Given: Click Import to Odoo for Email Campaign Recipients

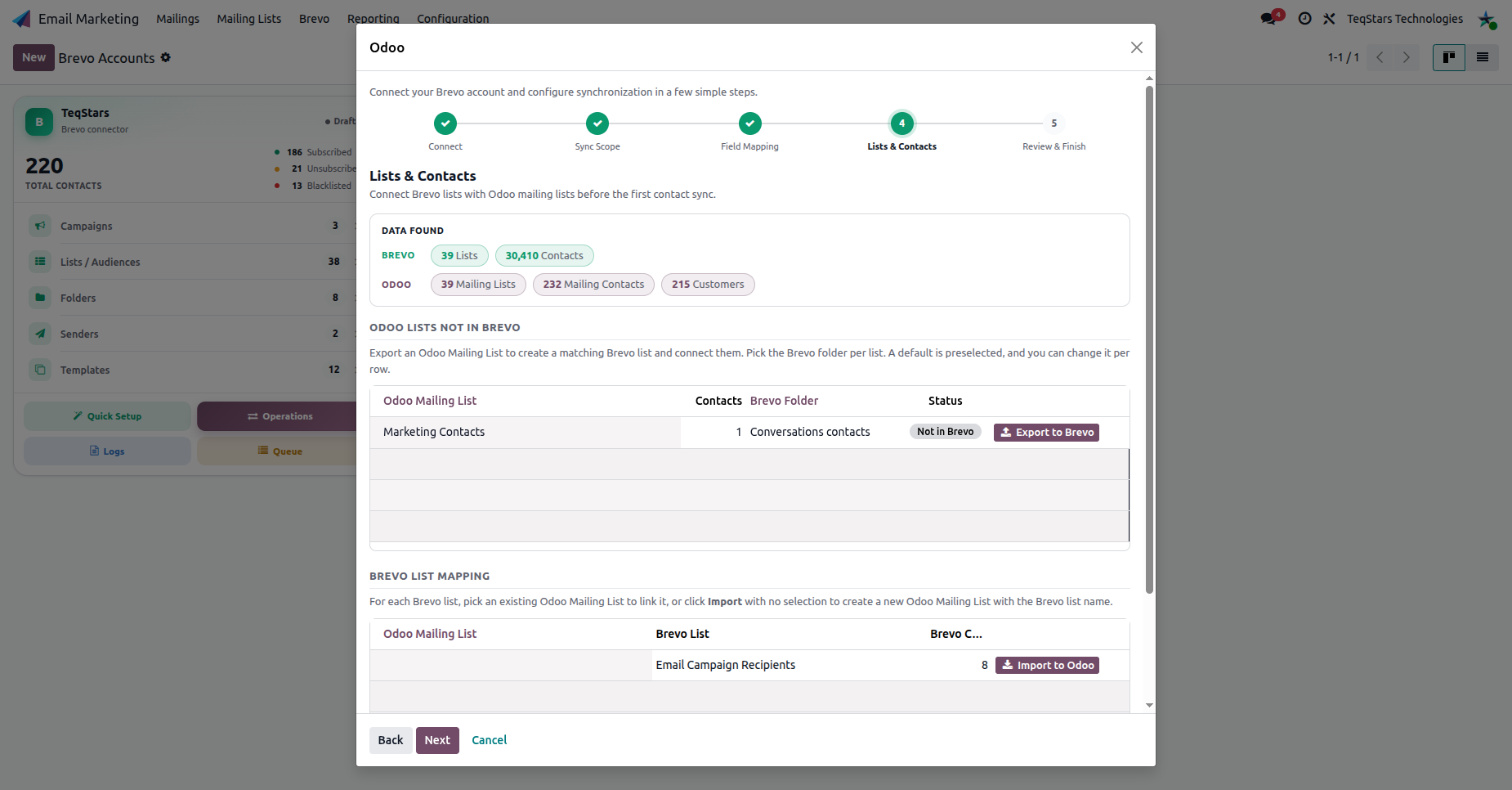Looking at the screenshot, I should 1047,666.
